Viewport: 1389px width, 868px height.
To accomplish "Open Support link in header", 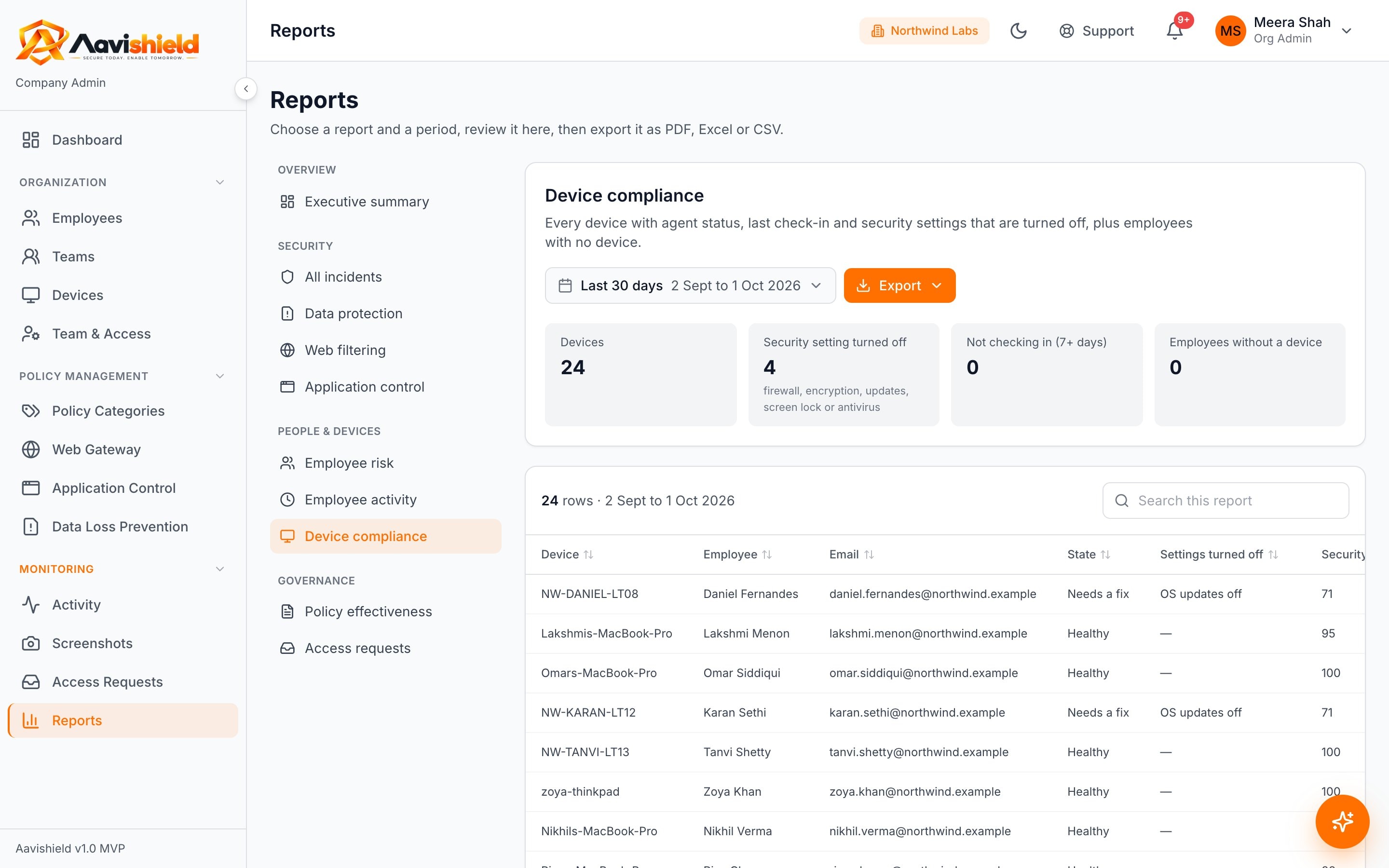I will coord(1096,30).
